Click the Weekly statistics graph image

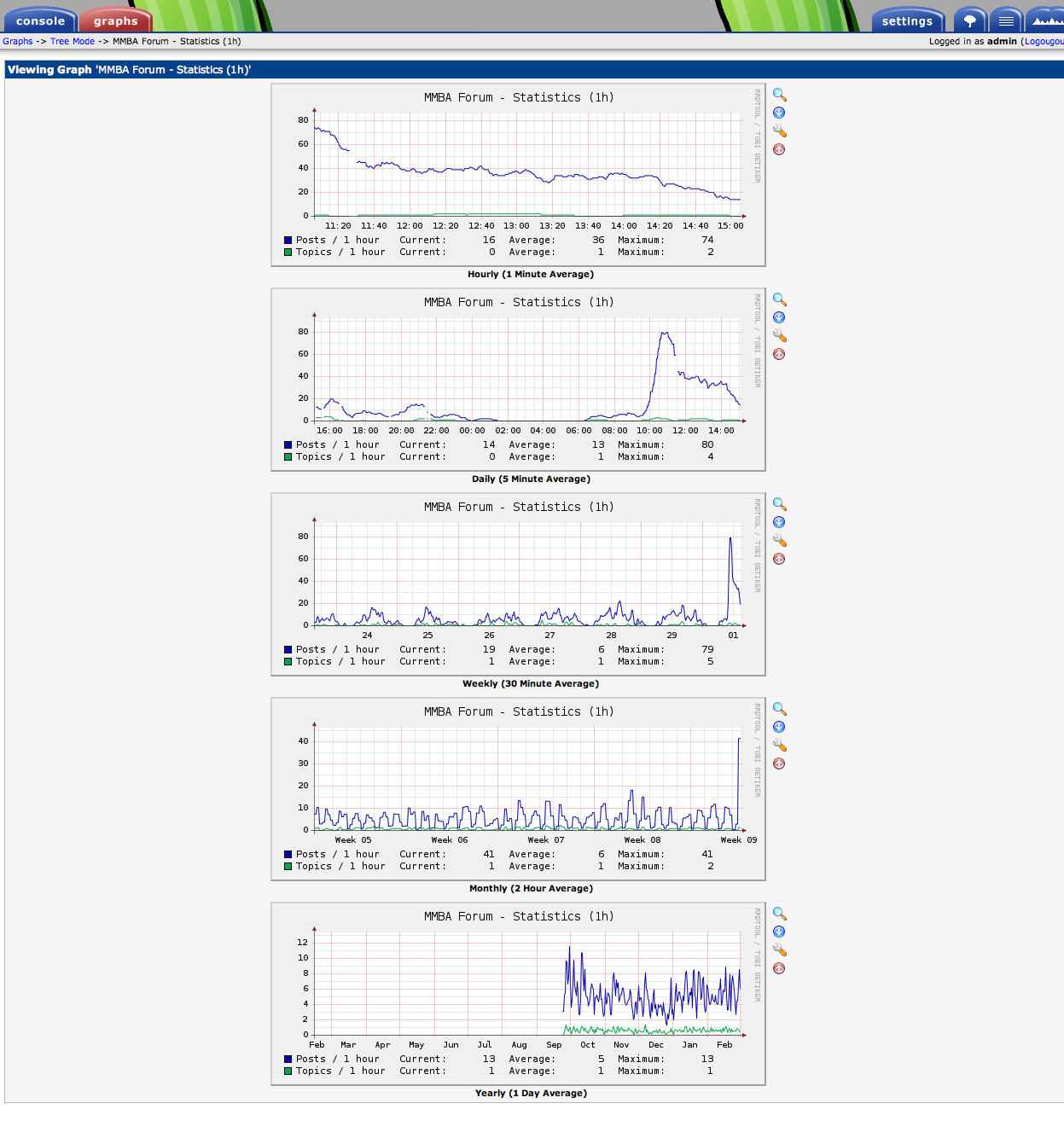coord(518,584)
